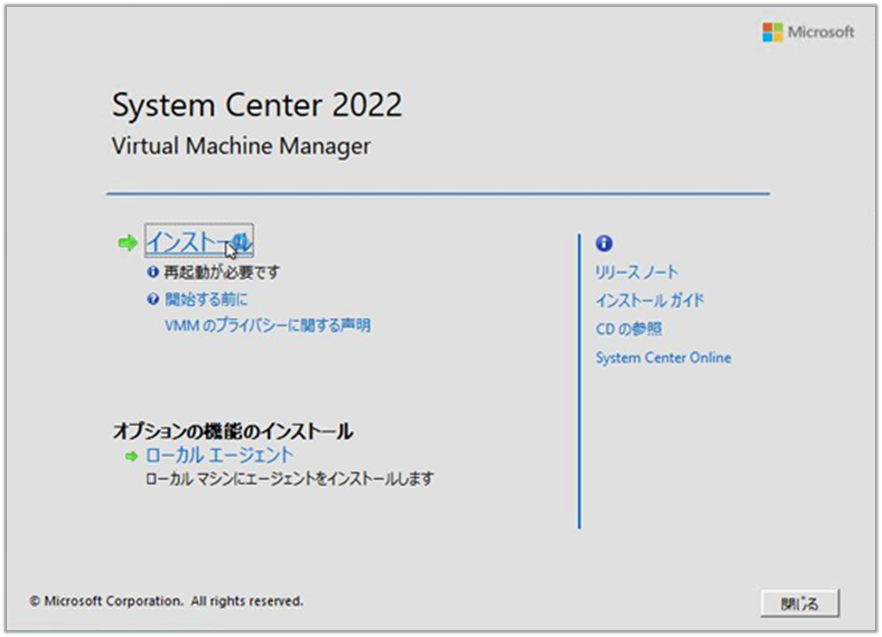Open the インストール ガイド link
882x637 pixels.
(650, 300)
